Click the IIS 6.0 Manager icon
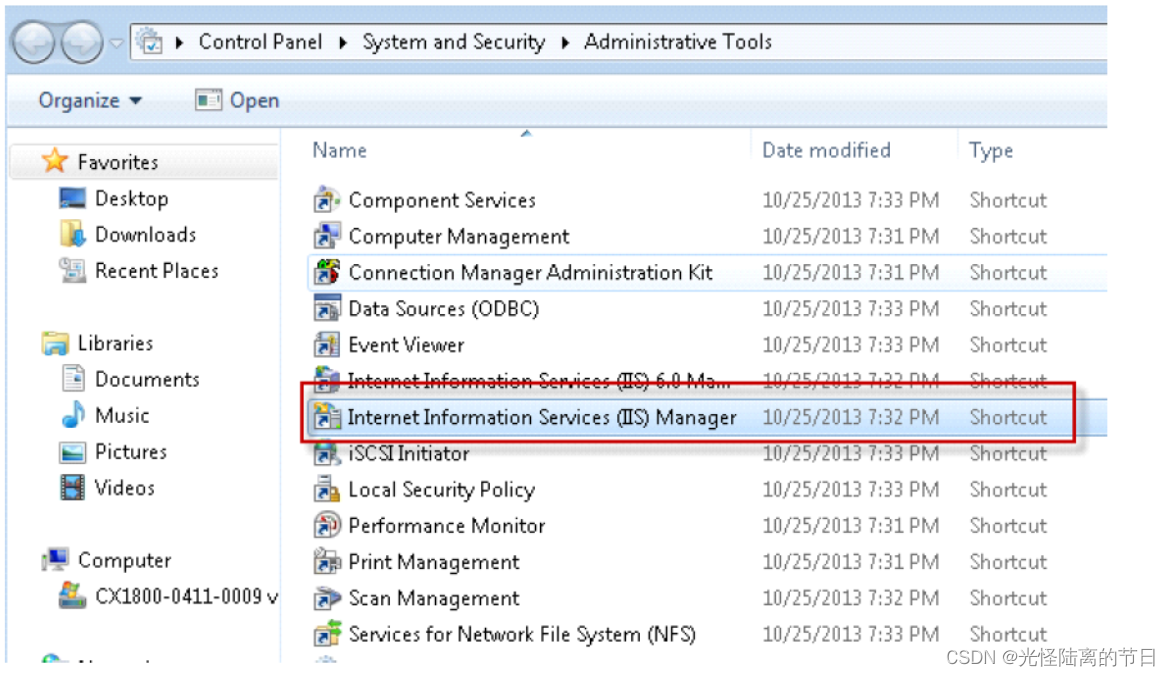 [327, 379]
